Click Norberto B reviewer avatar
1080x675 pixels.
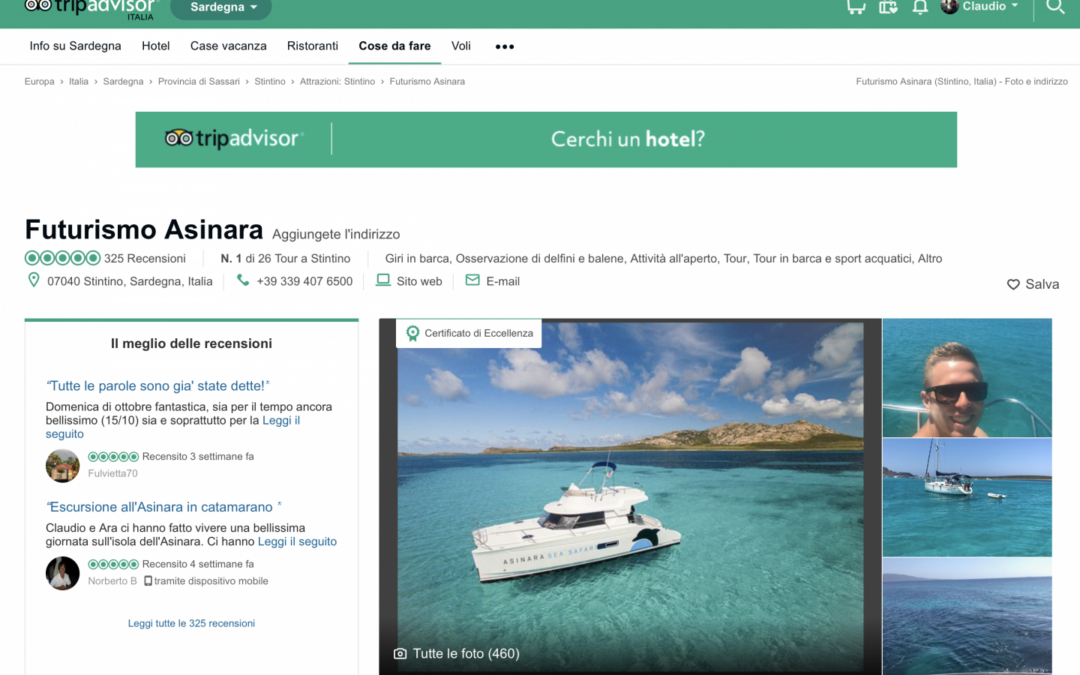[x=63, y=573]
